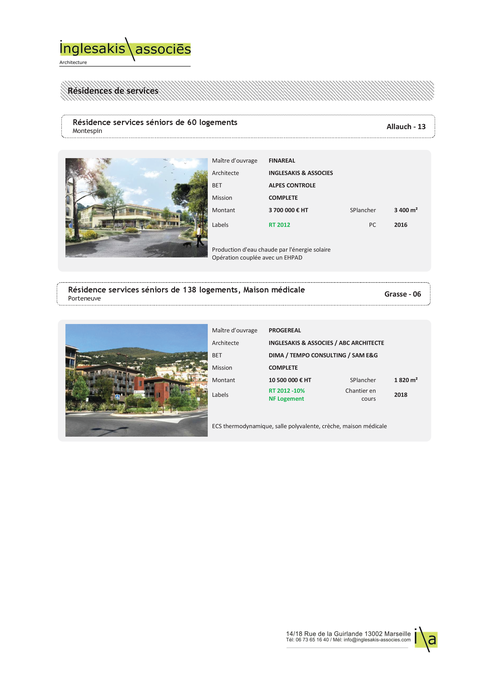The width and height of the screenshot is (480, 679).
Task: Open the Allauch residence rendering image
Action: click(x=136, y=207)
